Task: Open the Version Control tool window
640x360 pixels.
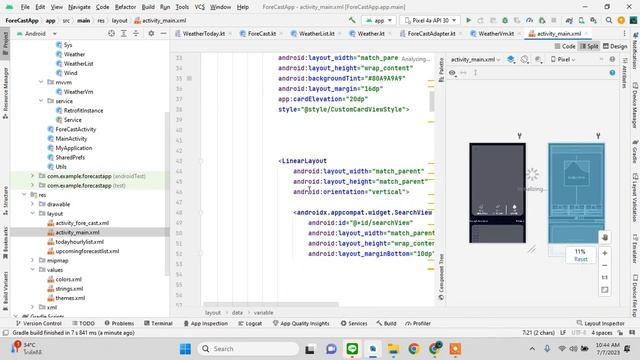Action: click(38, 323)
